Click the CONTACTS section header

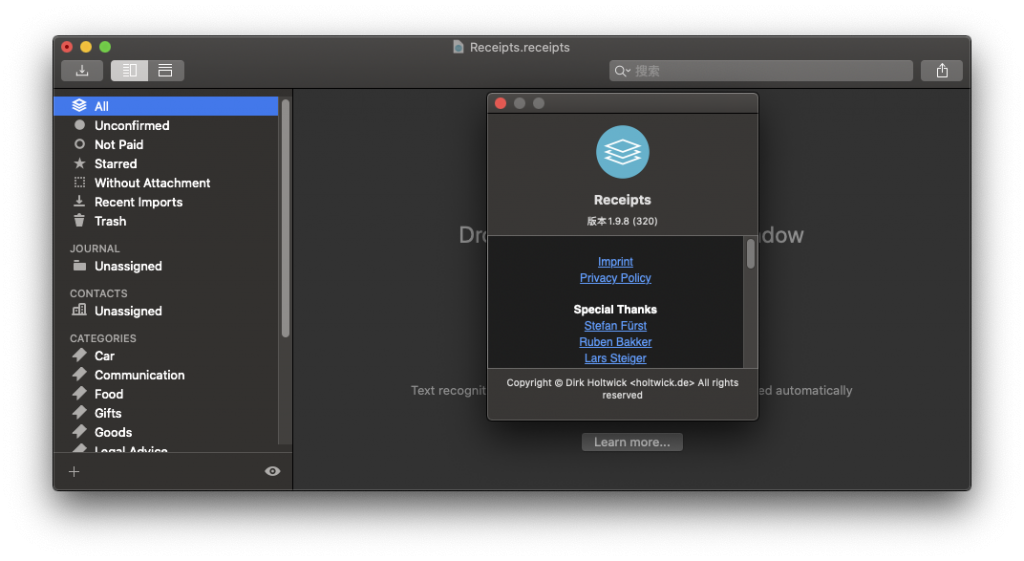point(99,293)
